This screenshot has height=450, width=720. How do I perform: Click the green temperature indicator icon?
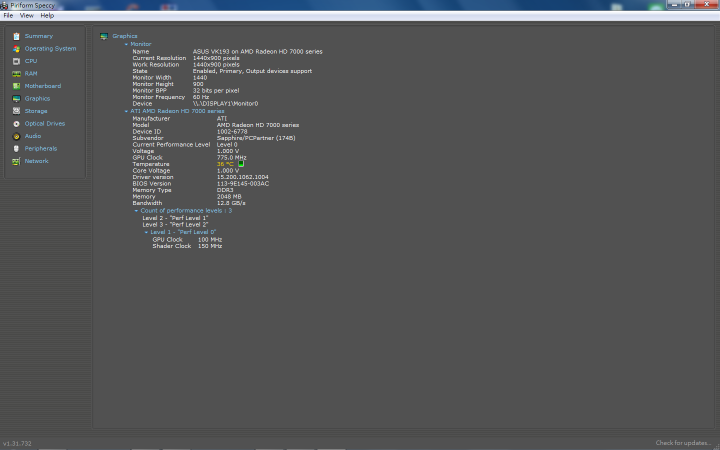pos(241,163)
